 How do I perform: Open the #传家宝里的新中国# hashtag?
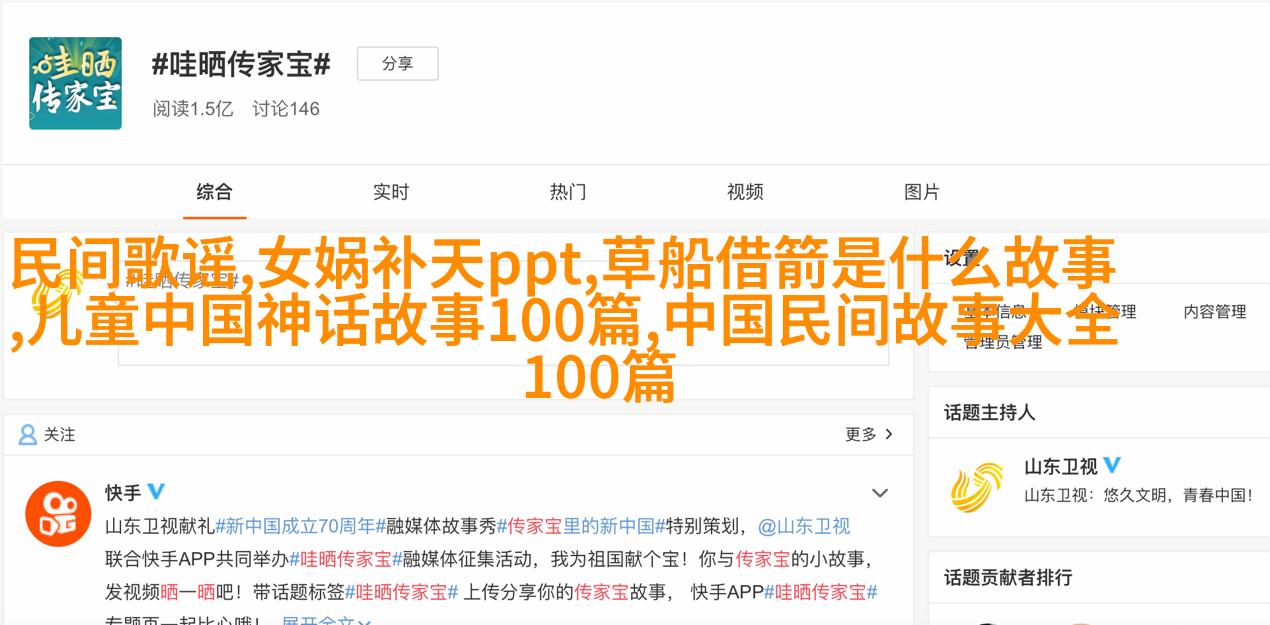click(x=581, y=526)
